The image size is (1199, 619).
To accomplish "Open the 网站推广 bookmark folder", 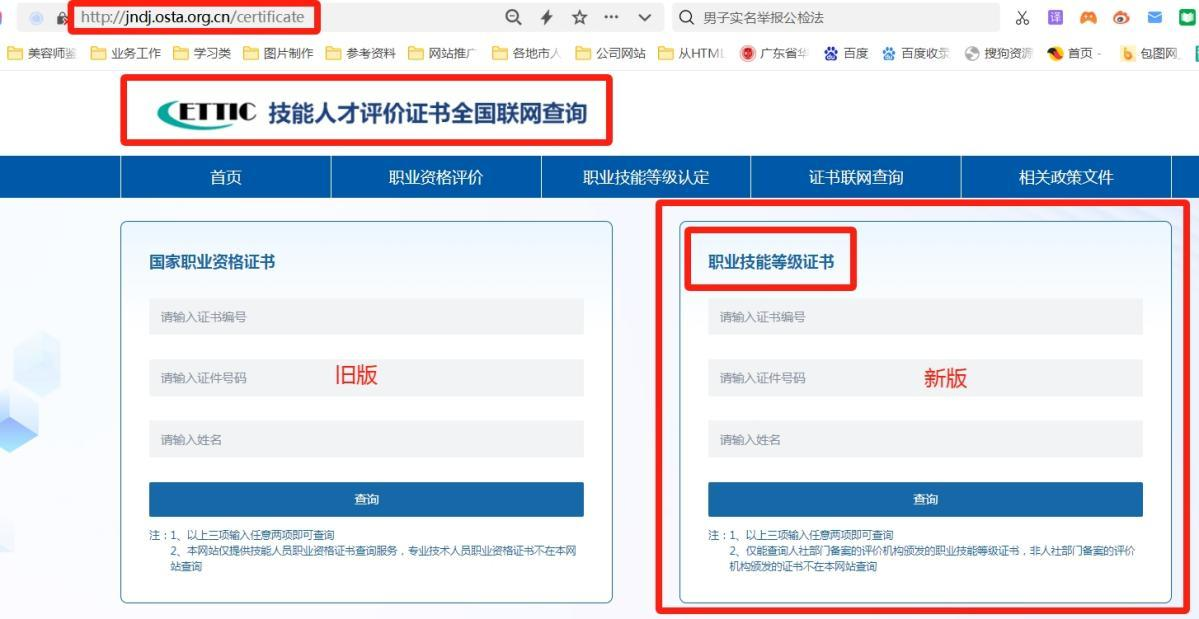I will [x=444, y=53].
